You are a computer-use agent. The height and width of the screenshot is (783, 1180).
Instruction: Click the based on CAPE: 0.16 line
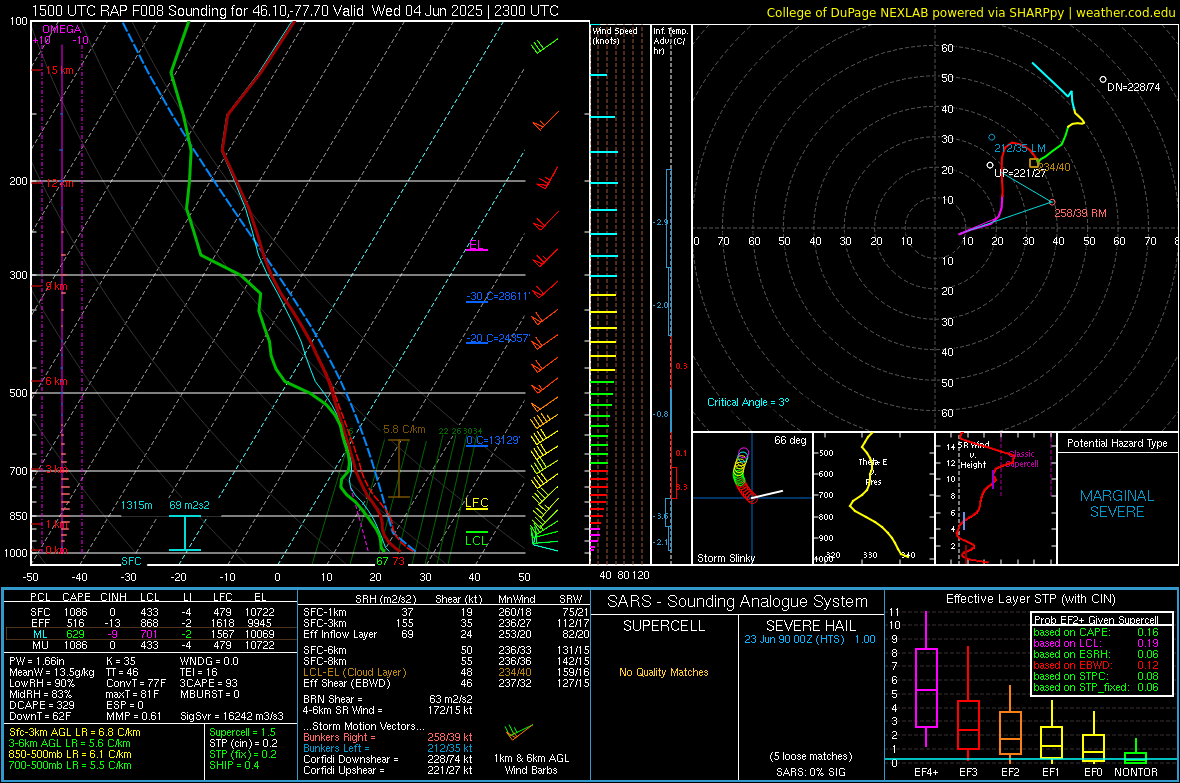tap(1096, 632)
